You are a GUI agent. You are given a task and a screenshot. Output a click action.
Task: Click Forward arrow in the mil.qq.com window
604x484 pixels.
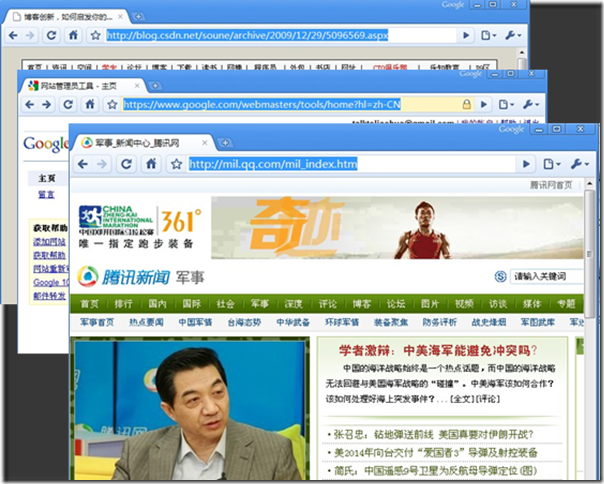102,164
